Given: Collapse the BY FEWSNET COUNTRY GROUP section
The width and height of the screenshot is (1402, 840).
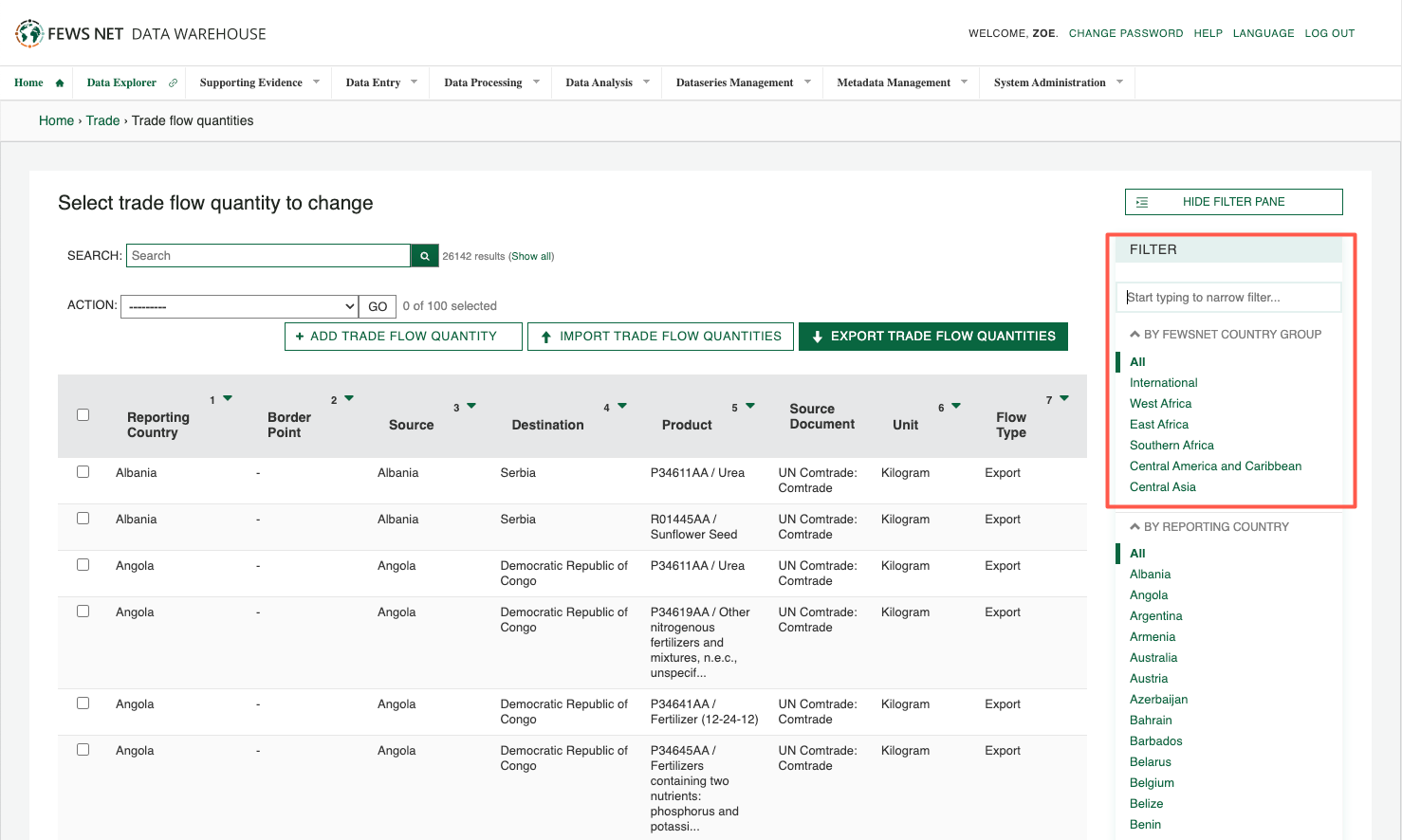Looking at the screenshot, I should click(1135, 334).
